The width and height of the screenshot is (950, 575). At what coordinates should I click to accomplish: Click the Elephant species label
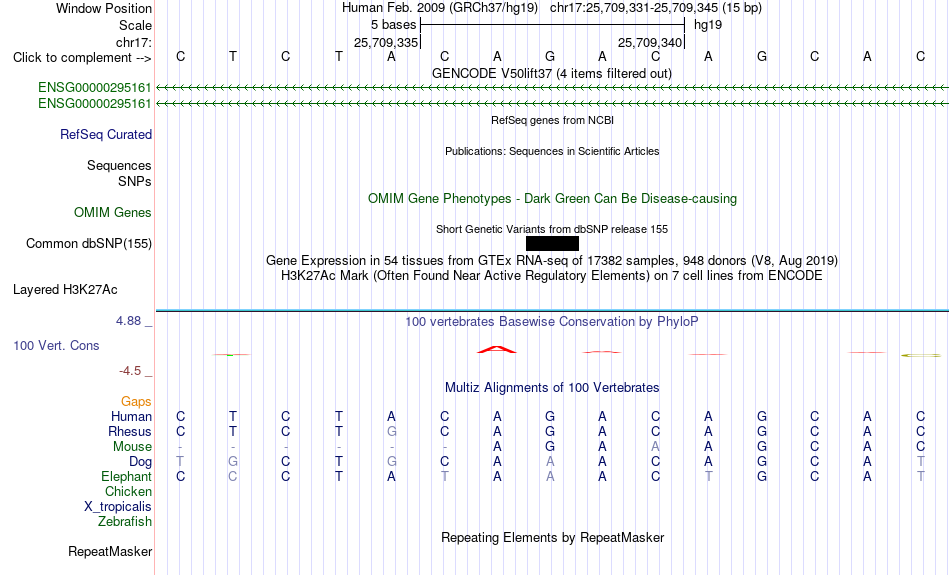[x=127, y=476]
